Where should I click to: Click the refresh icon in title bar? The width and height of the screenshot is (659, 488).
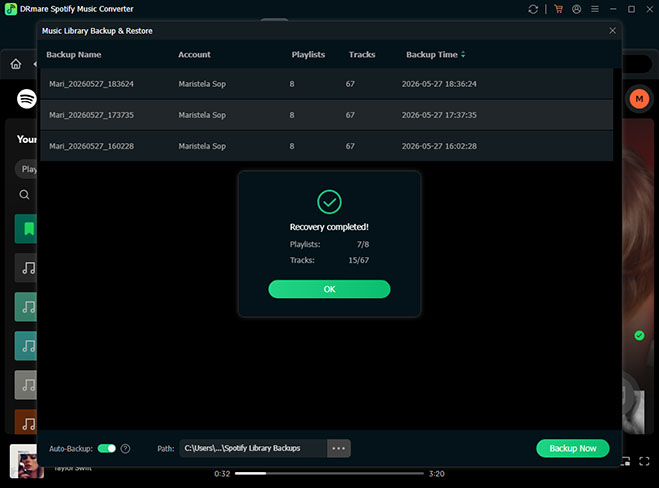pyautogui.click(x=533, y=9)
